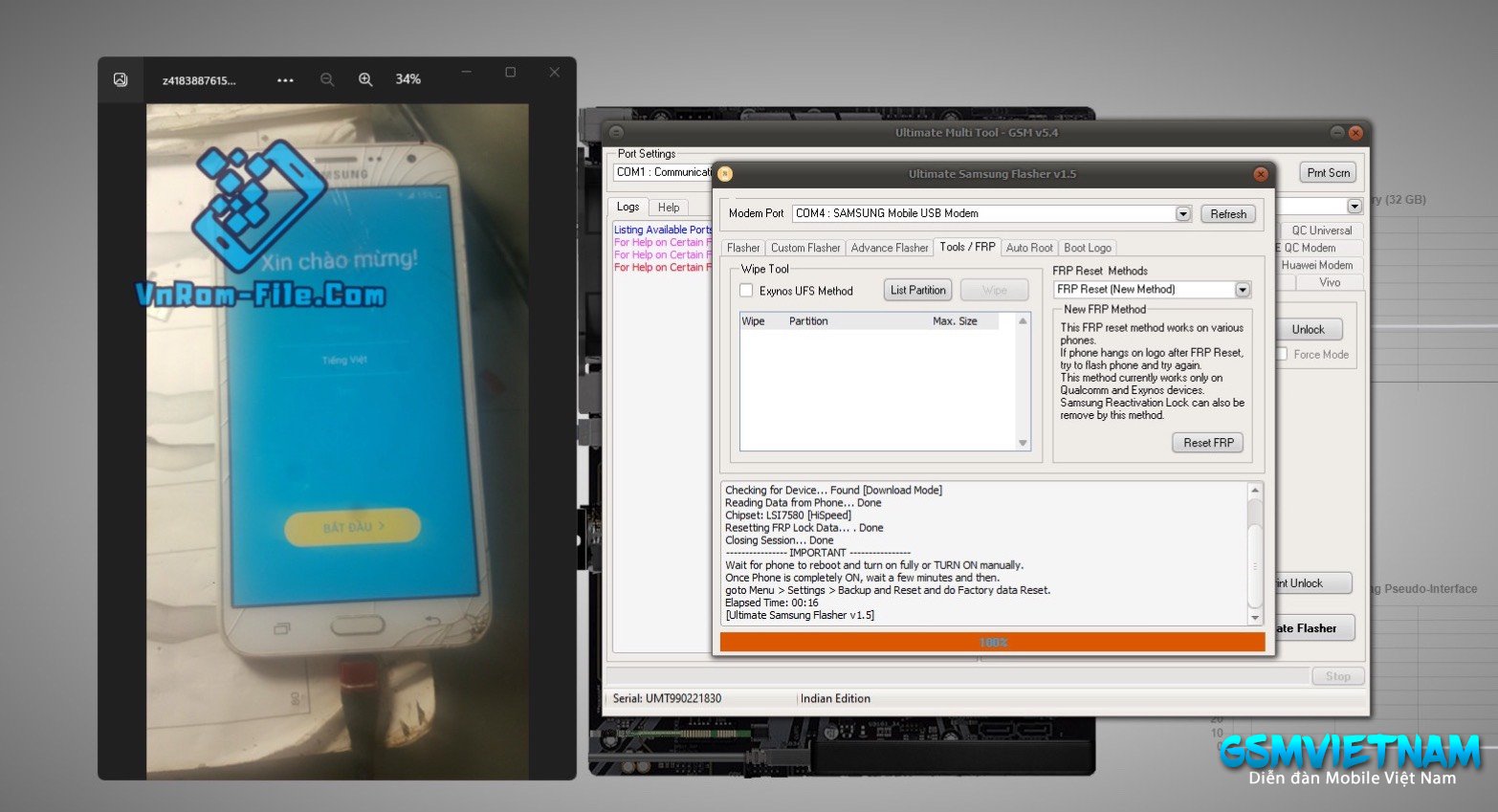1498x812 pixels.
Task: Open the Boot Logo tab
Action: [x=1088, y=248]
